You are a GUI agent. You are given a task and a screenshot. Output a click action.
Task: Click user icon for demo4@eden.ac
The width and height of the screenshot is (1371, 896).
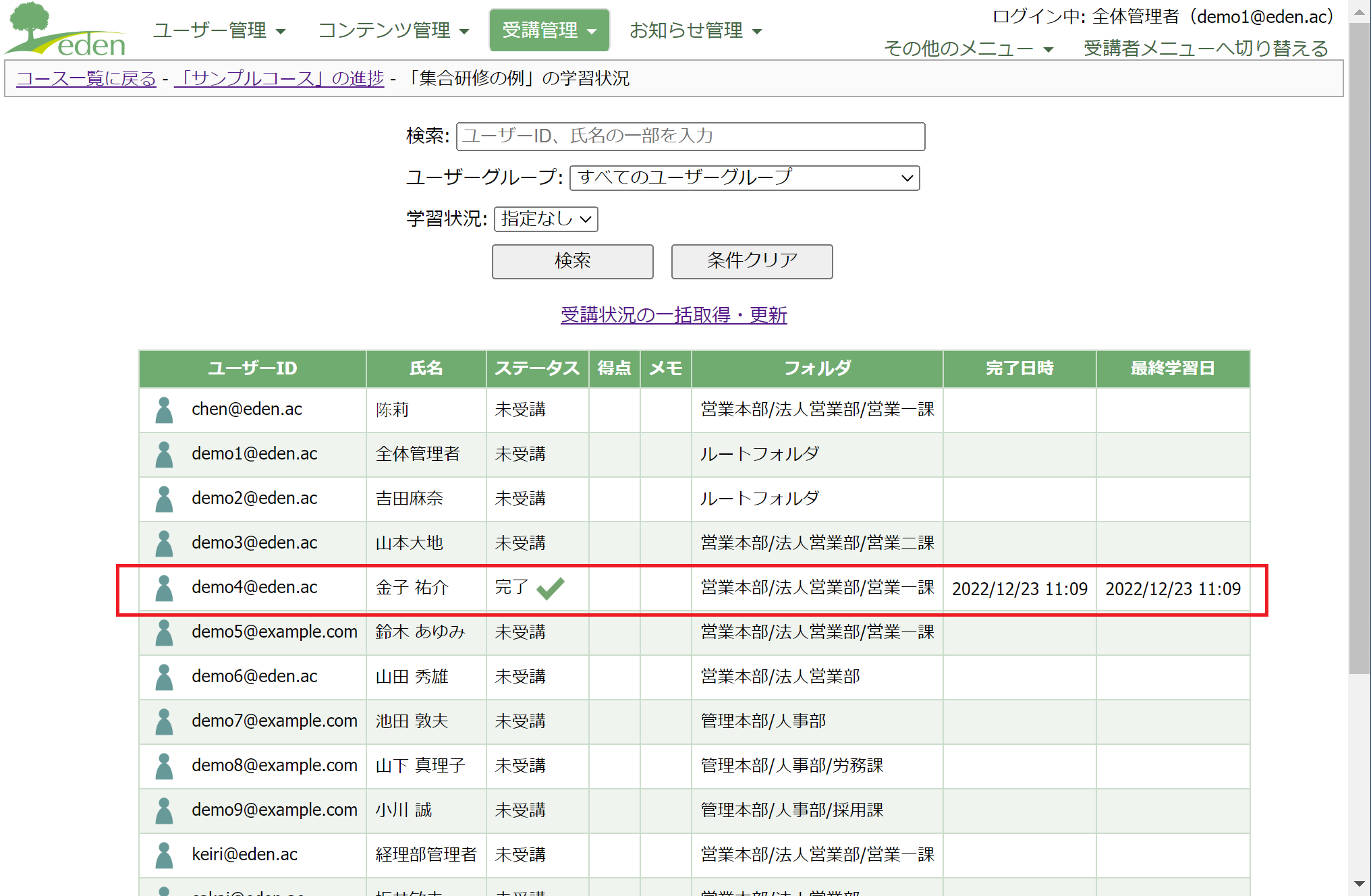click(164, 588)
